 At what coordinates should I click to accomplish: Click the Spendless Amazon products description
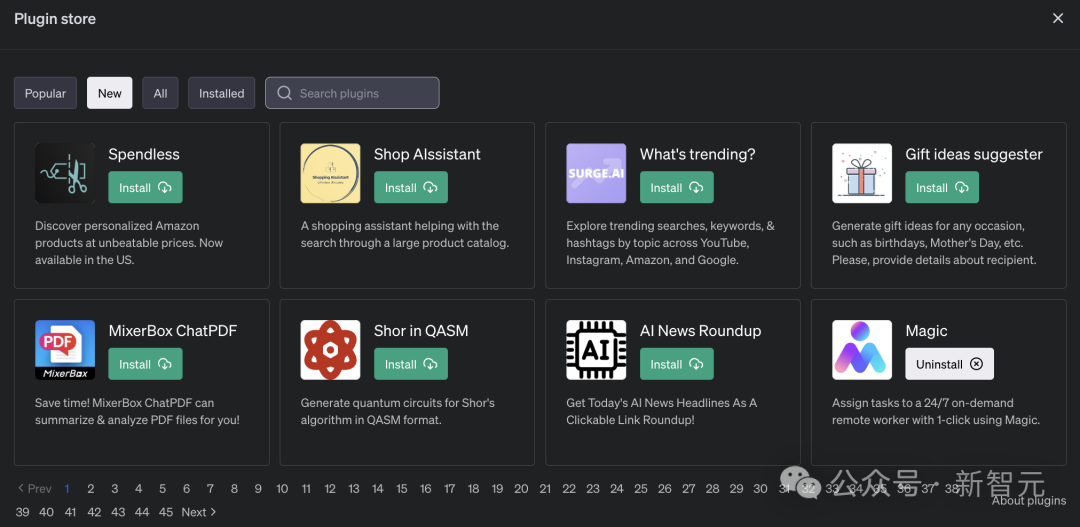(129, 243)
